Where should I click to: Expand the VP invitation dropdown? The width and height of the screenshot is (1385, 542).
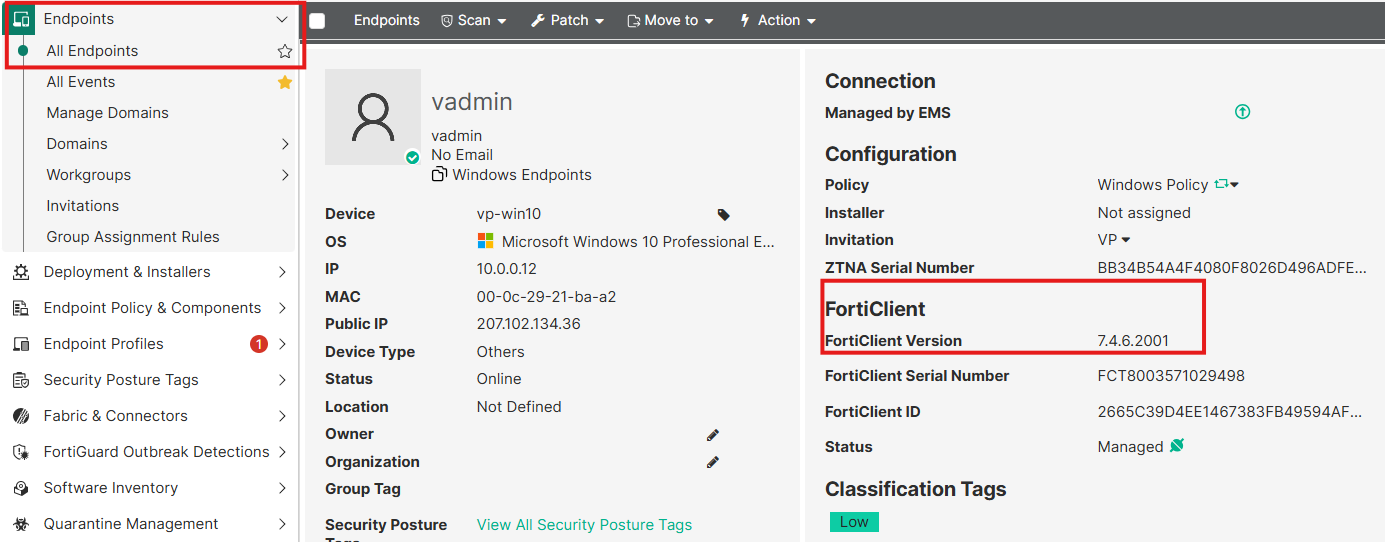1114,240
